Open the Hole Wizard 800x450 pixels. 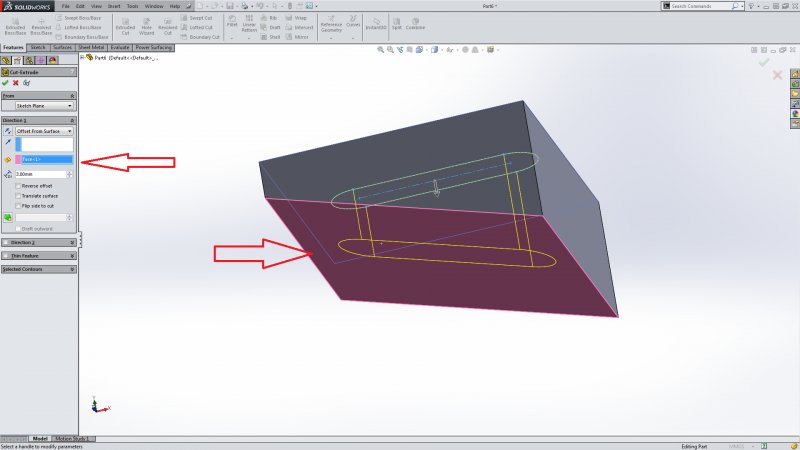(x=146, y=27)
